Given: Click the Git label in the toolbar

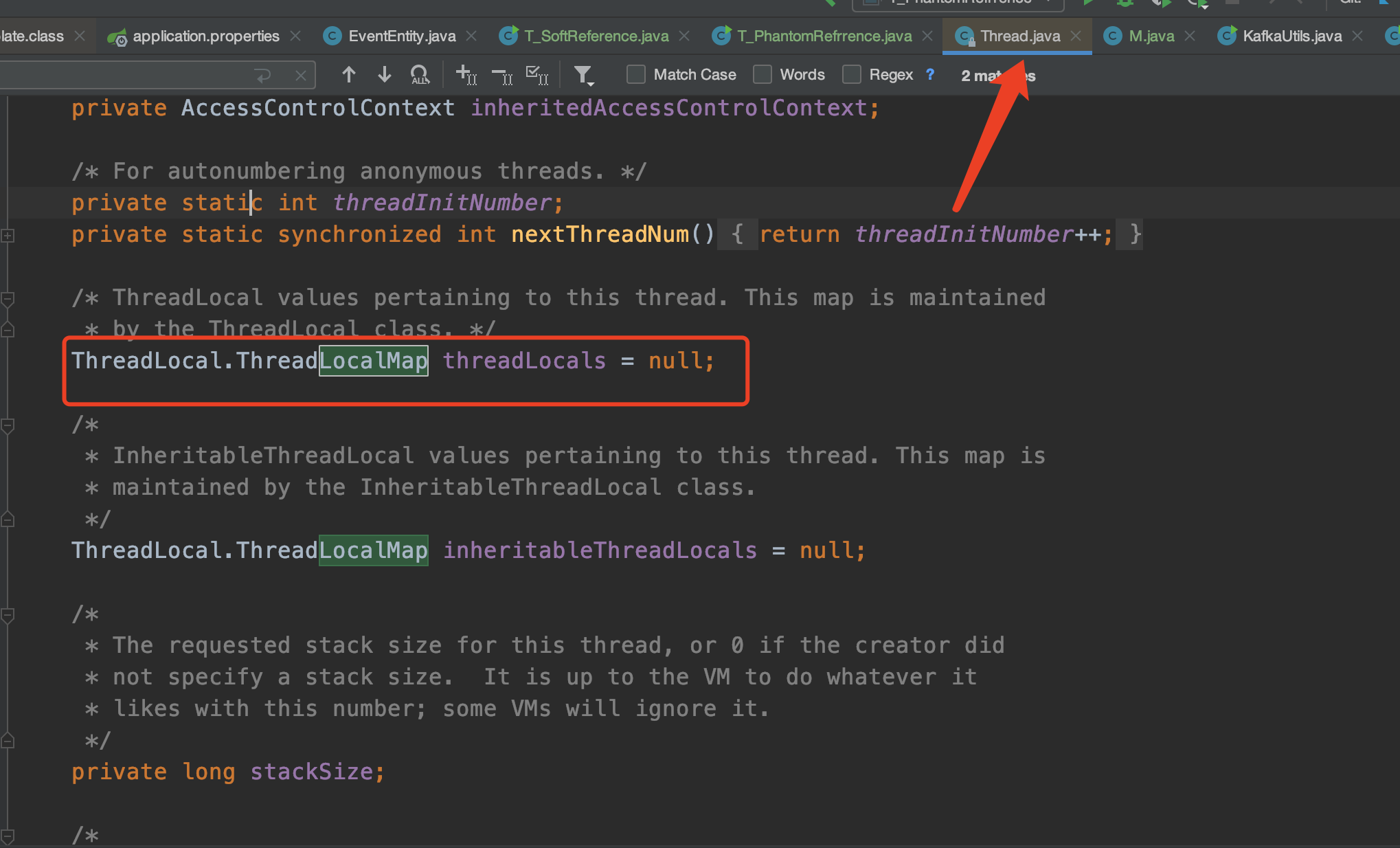Looking at the screenshot, I should [1348, 3].
